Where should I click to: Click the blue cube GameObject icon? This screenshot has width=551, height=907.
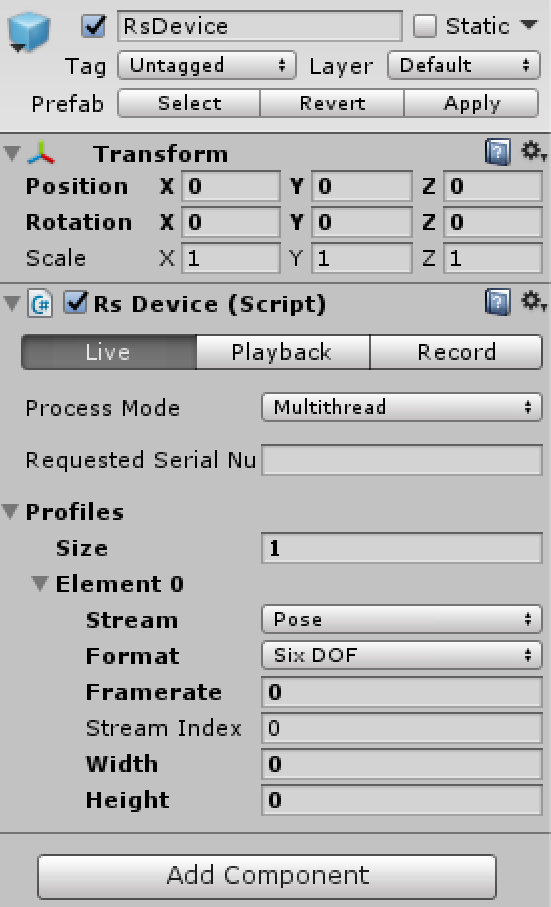tap(28, 32)
